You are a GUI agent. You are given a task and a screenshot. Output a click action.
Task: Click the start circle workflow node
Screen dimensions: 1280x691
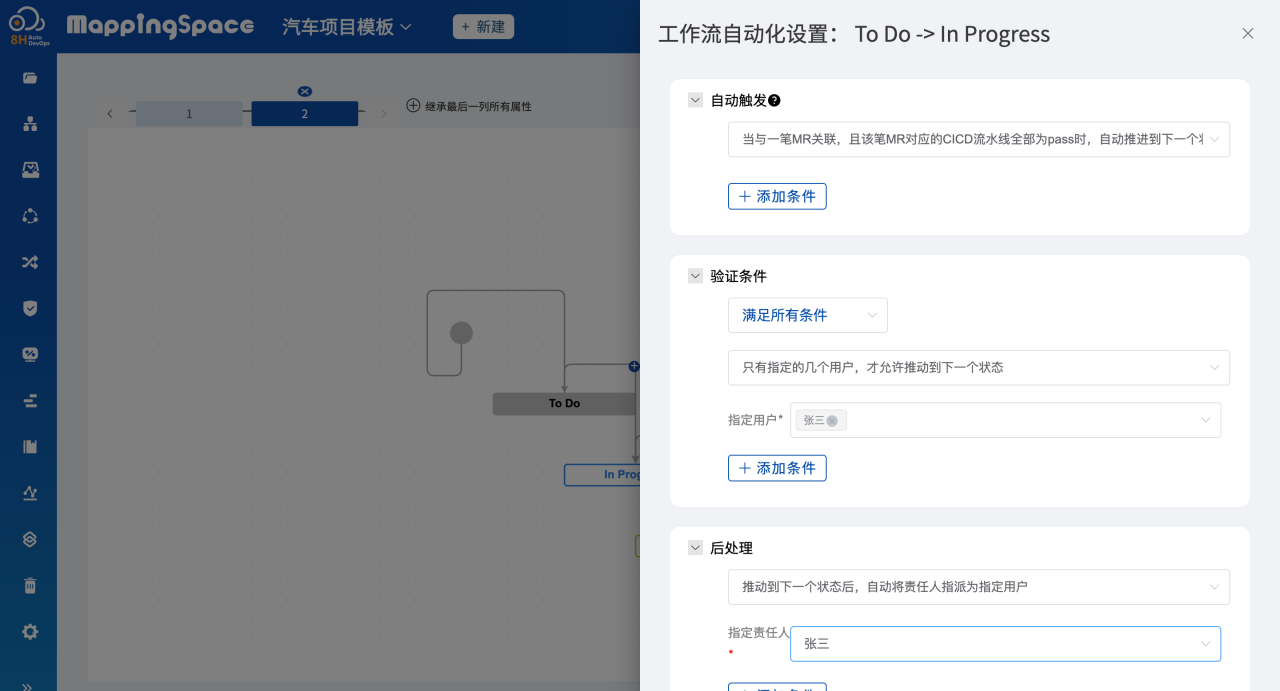[461, 333]
